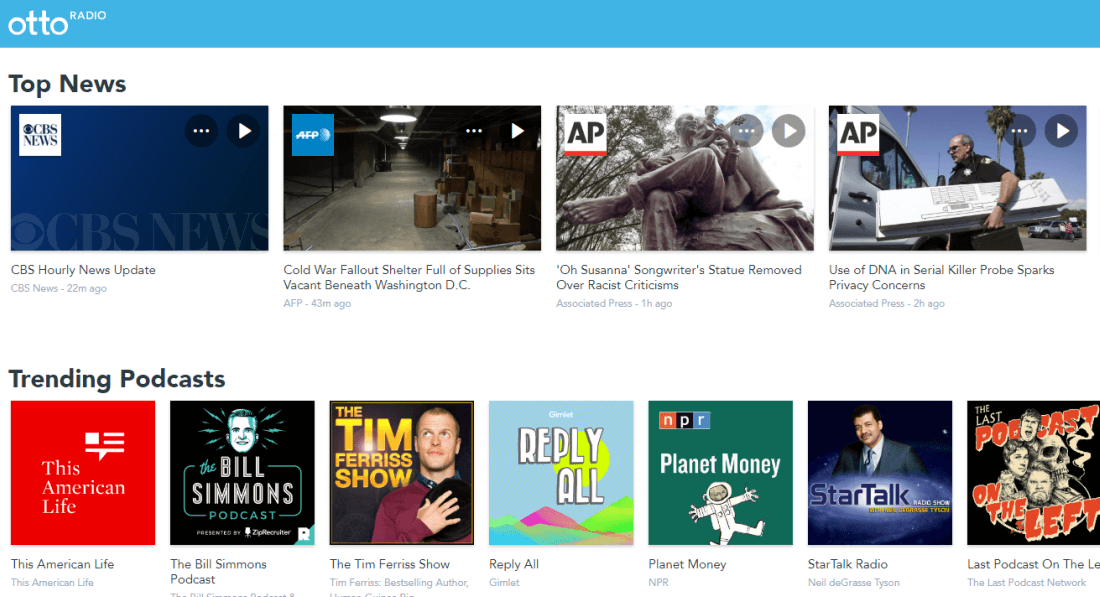Click the Top News section heading
This screenshot has width=1100, height=597.
click(x=67, y=84)
